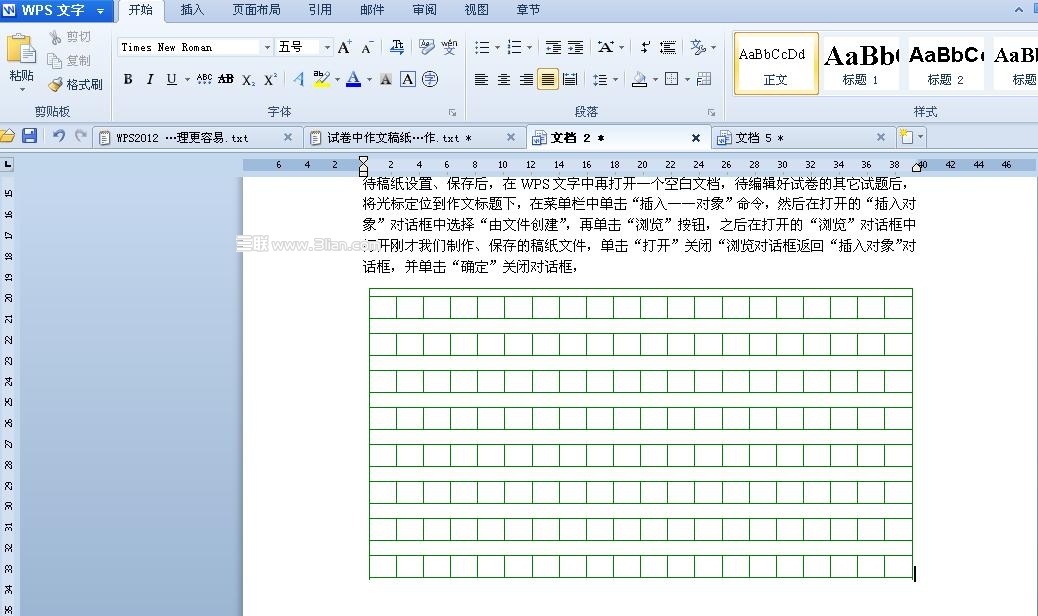Click the grow font size A+ icon
This screenshot has height=616, width=1038.
pyautogui.click(x=344, y=47)
